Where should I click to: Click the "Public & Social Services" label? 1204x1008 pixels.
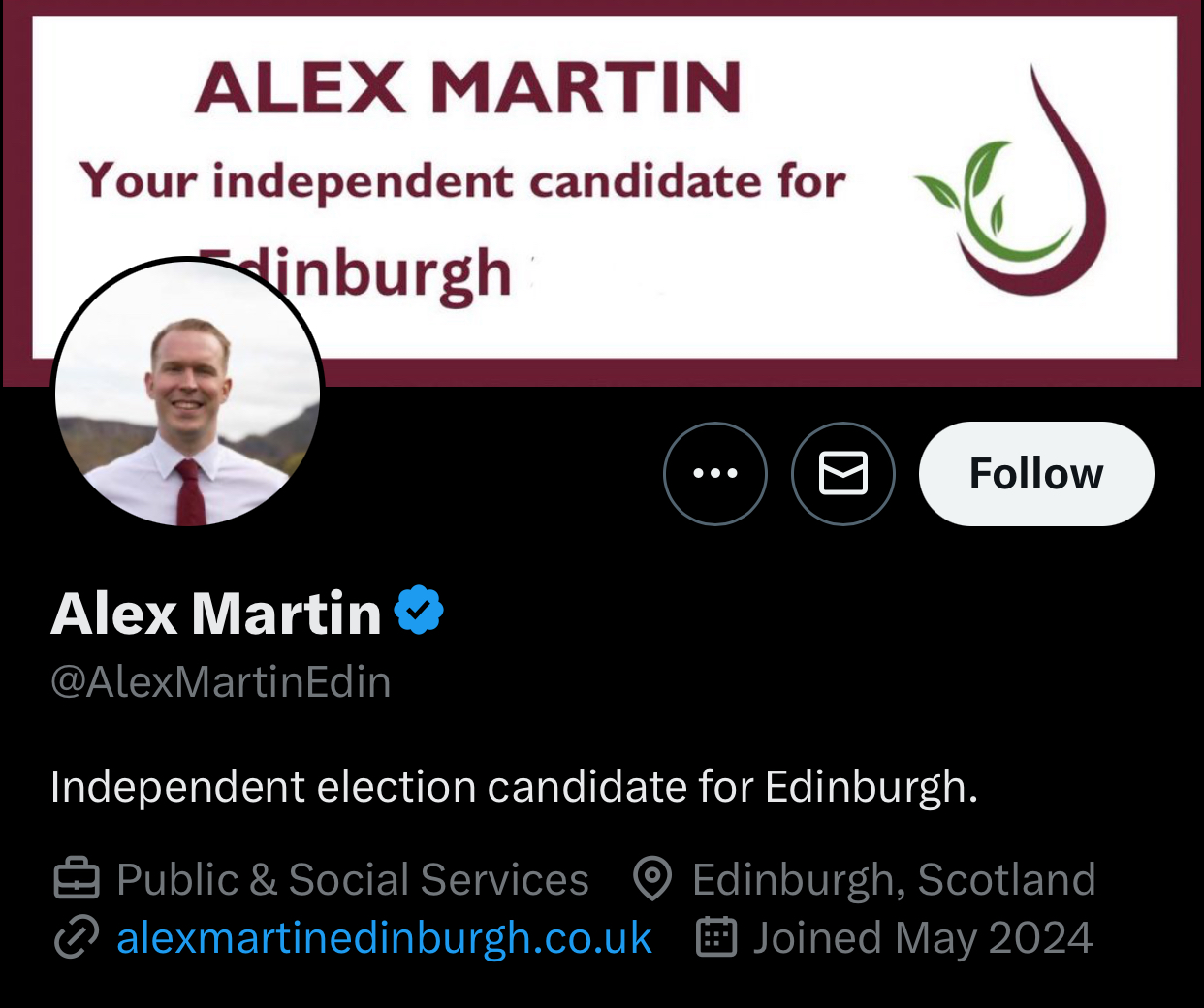coord(353,879)
